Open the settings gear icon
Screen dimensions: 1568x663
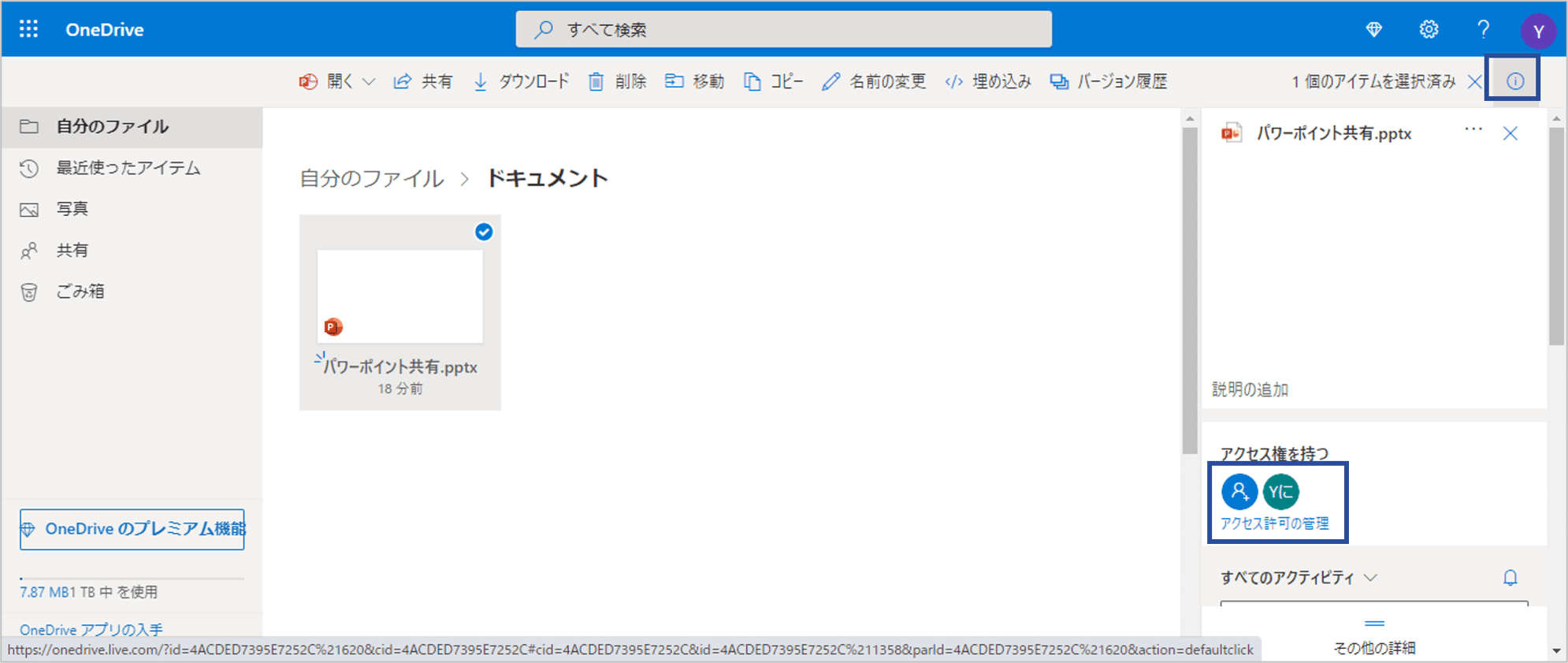[1429, 30]
